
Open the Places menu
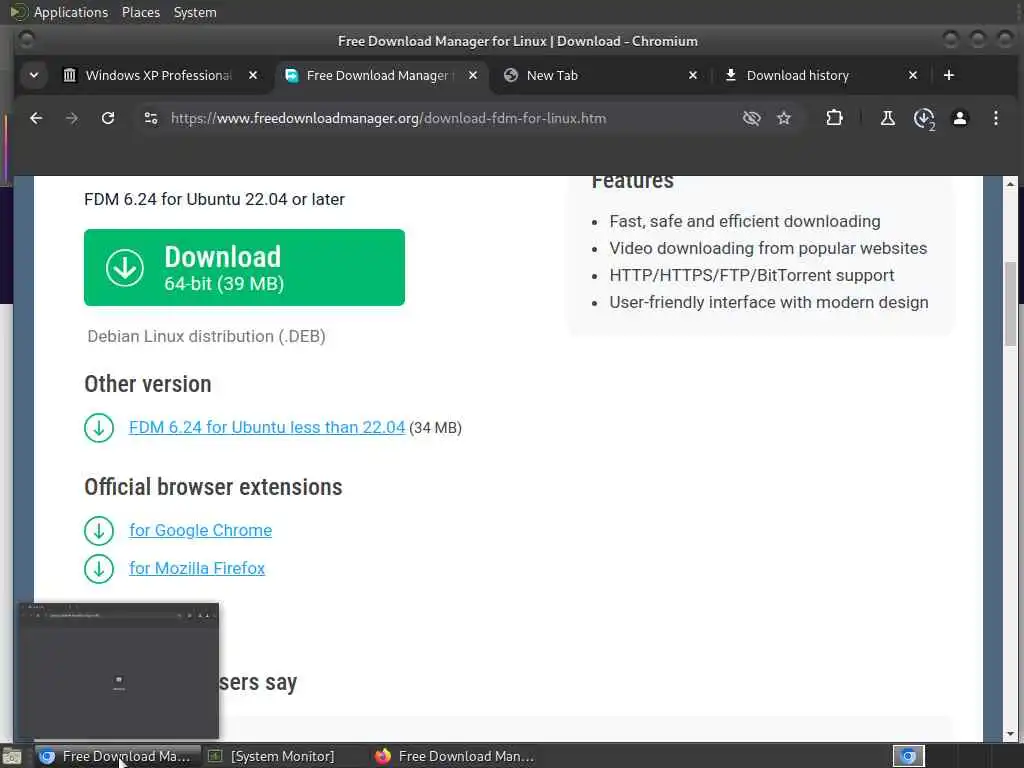[140, 12]
